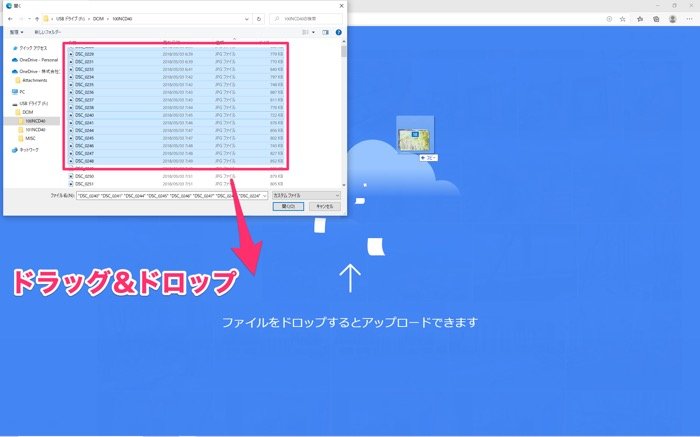Screen dimensions: 700x437
Task: Select file DSC_0248 in the list
Action: point(176,161)
